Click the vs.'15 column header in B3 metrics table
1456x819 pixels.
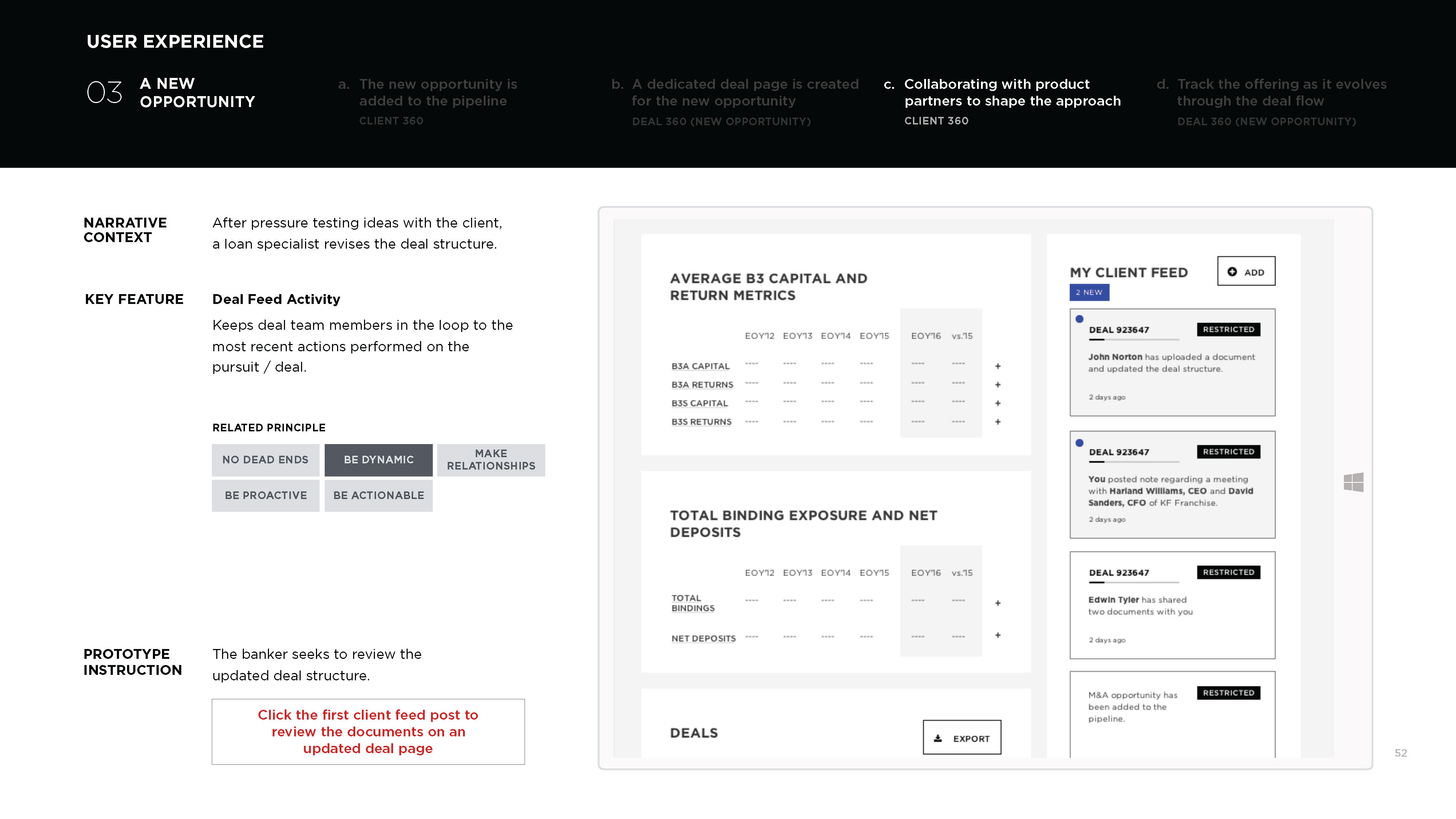pos(962,336)
